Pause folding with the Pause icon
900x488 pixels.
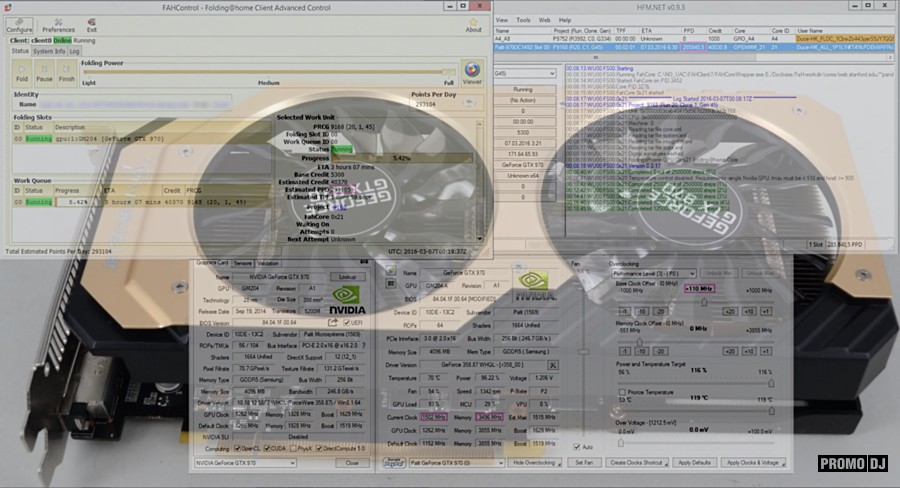[x=44, y=71]
